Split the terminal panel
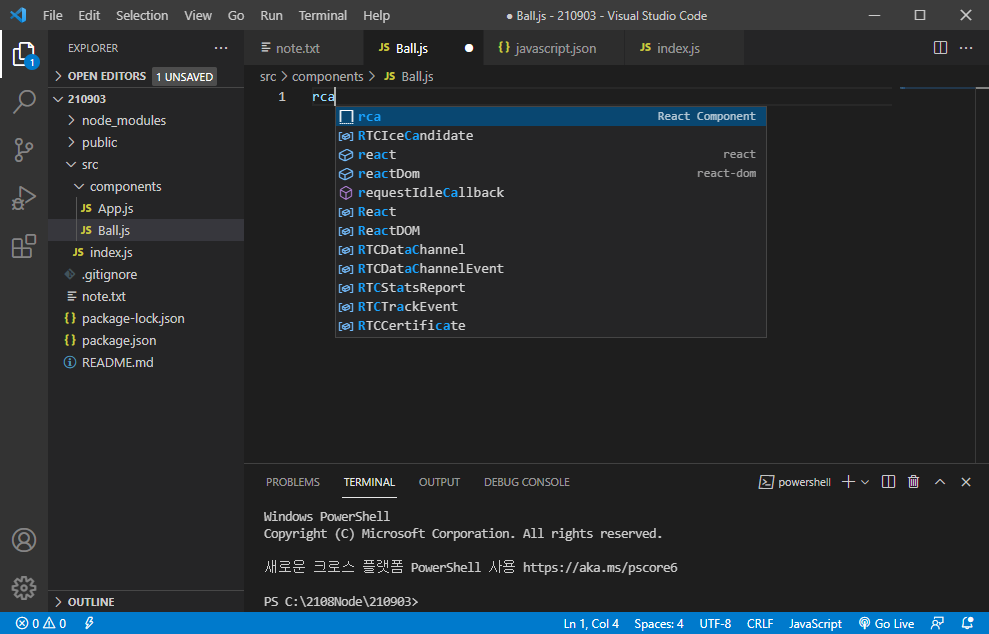Image resolution: width=989 pixels, height=634 pixels. tap(888, 482)
